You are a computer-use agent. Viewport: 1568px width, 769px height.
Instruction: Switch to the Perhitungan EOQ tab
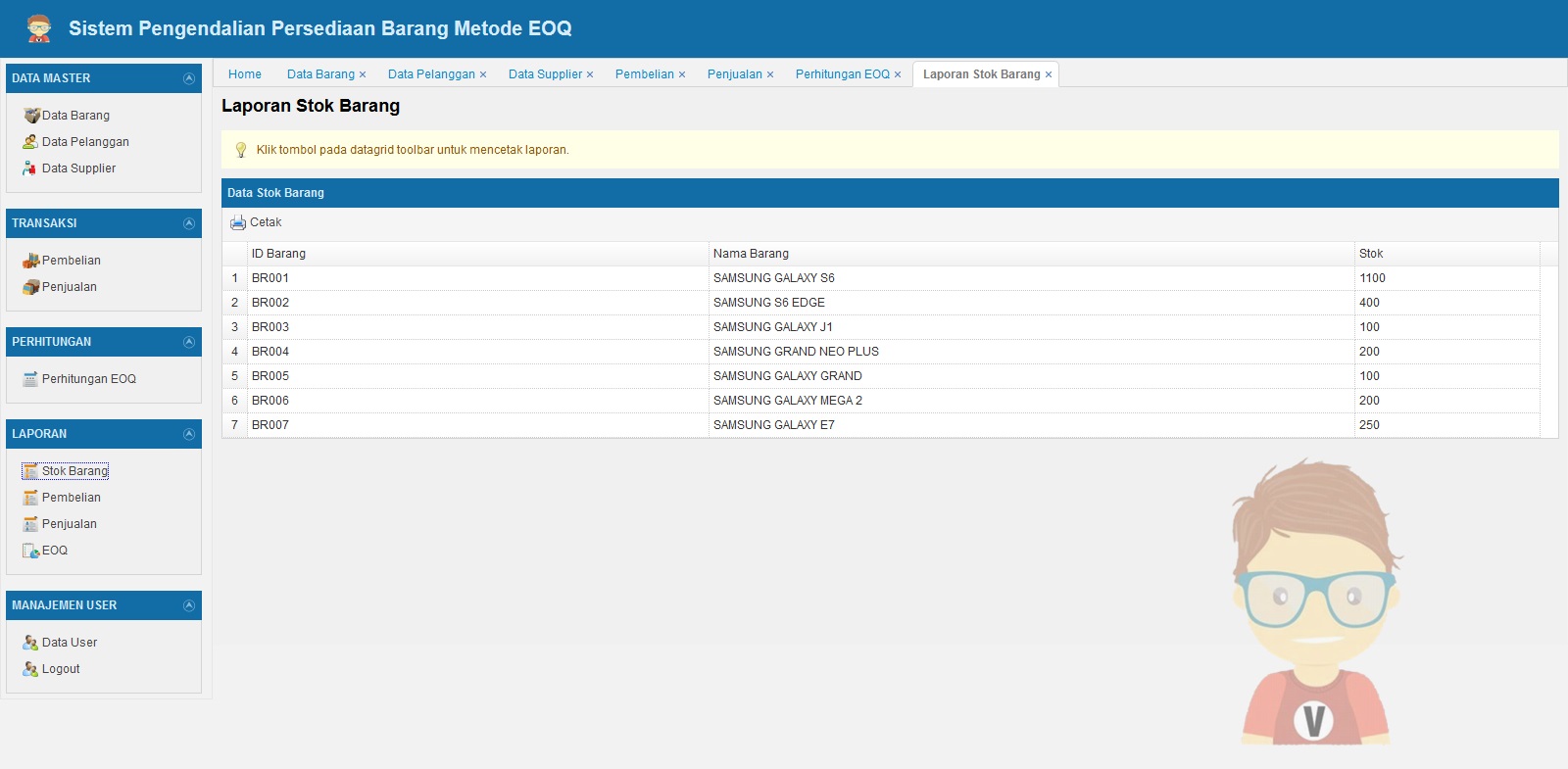point(843,74)
